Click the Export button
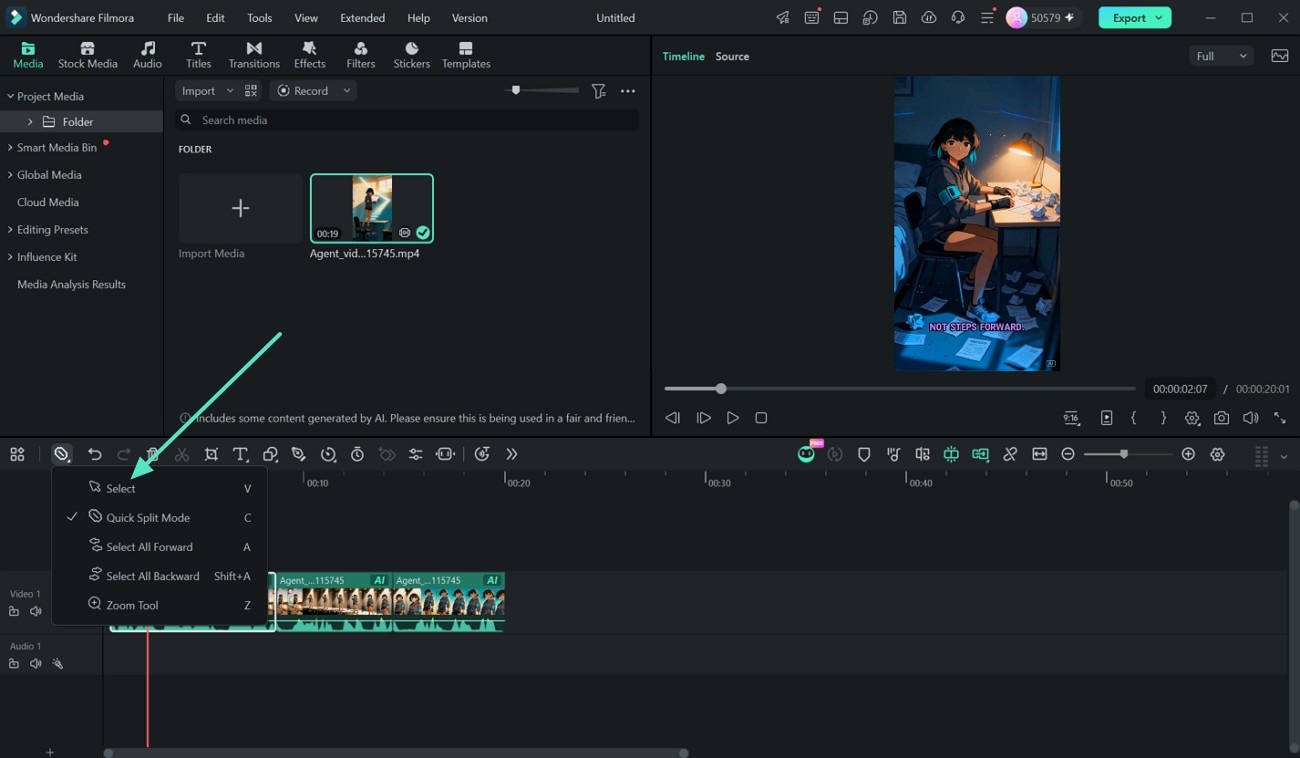The width and height of the screenshot is (1300, 758). click(1136, 18)
